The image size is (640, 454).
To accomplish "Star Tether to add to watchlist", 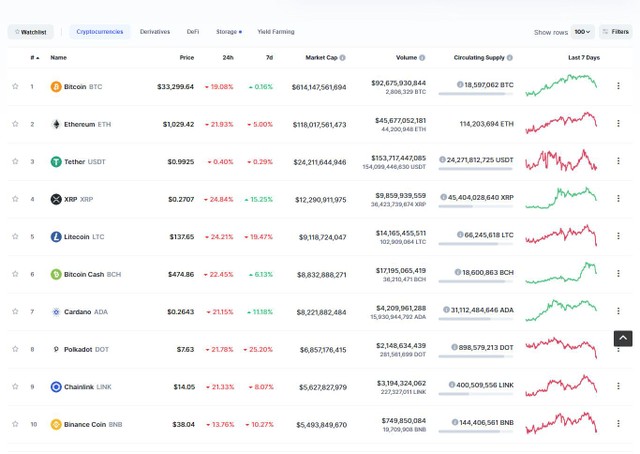I will click(x=15, y=161).
